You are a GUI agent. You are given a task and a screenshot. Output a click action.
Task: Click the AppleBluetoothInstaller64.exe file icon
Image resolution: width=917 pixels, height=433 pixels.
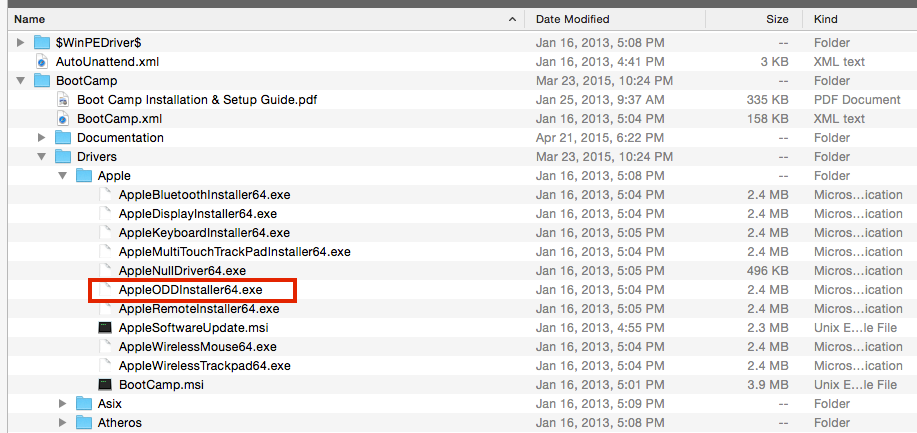[x=105, y=194]
